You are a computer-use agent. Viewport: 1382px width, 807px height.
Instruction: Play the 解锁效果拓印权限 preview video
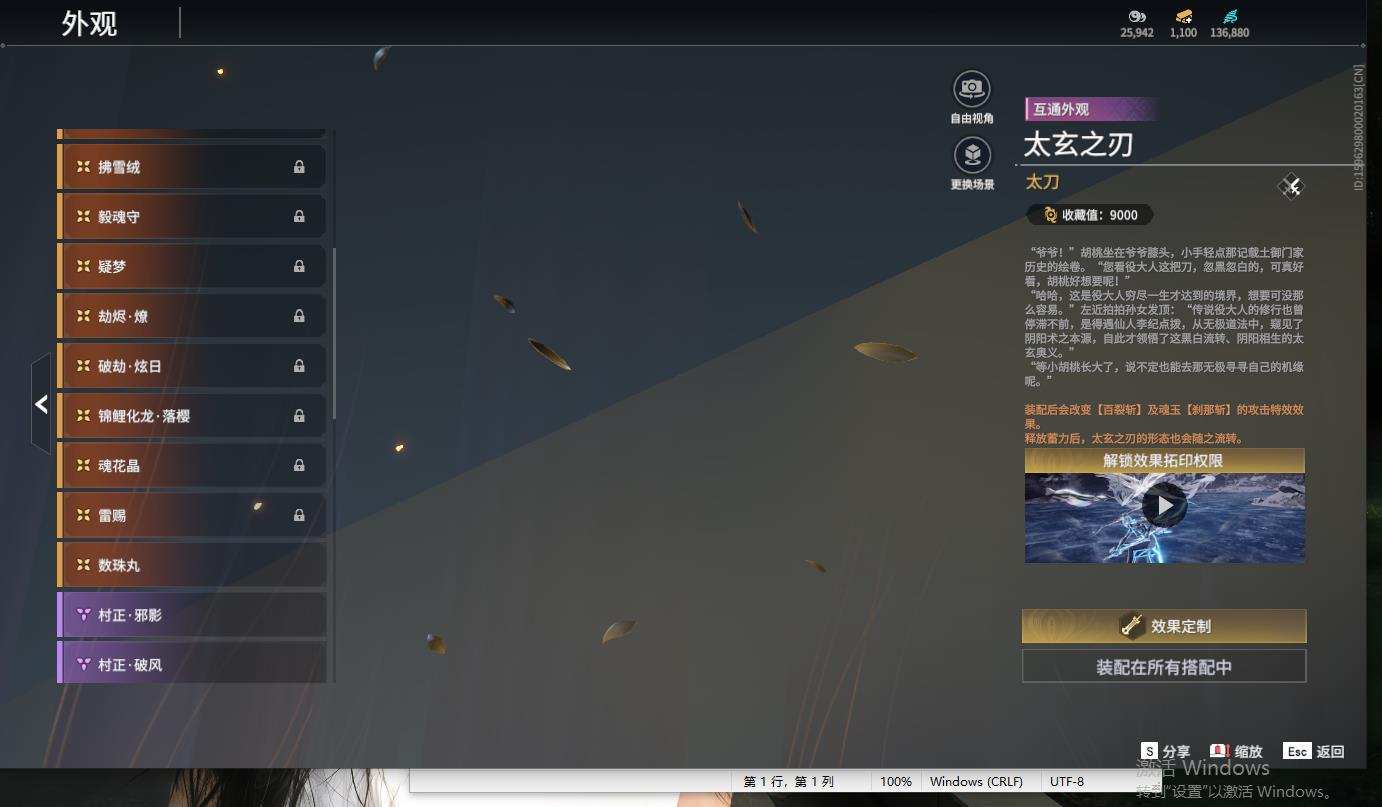click(x=1164, y=505)
